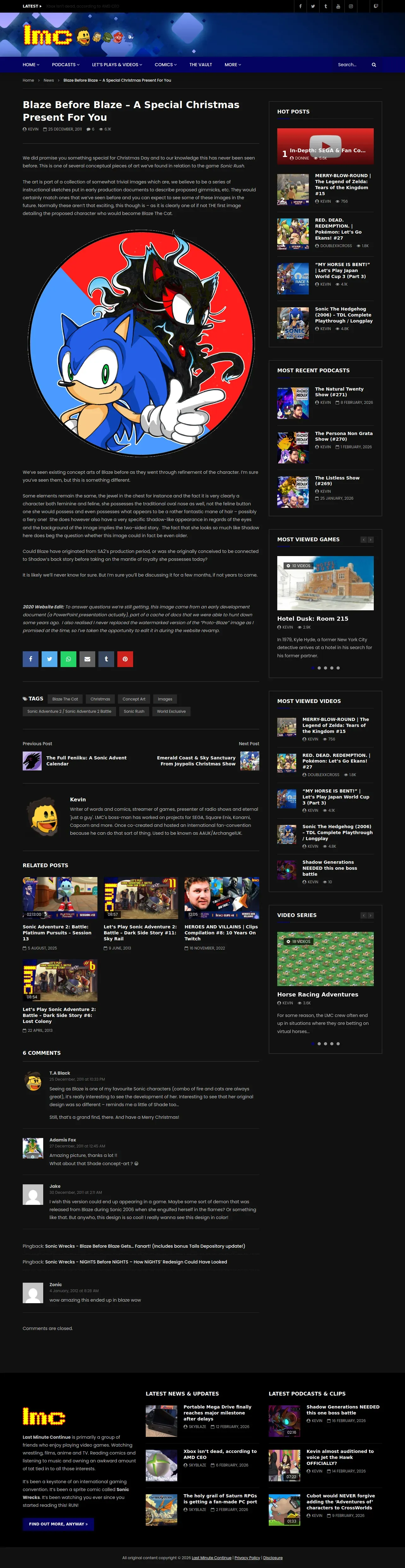This screenshot has width=405, height=1568.
Task: Pin the article on Pinterest
Action: pos(125,659)
